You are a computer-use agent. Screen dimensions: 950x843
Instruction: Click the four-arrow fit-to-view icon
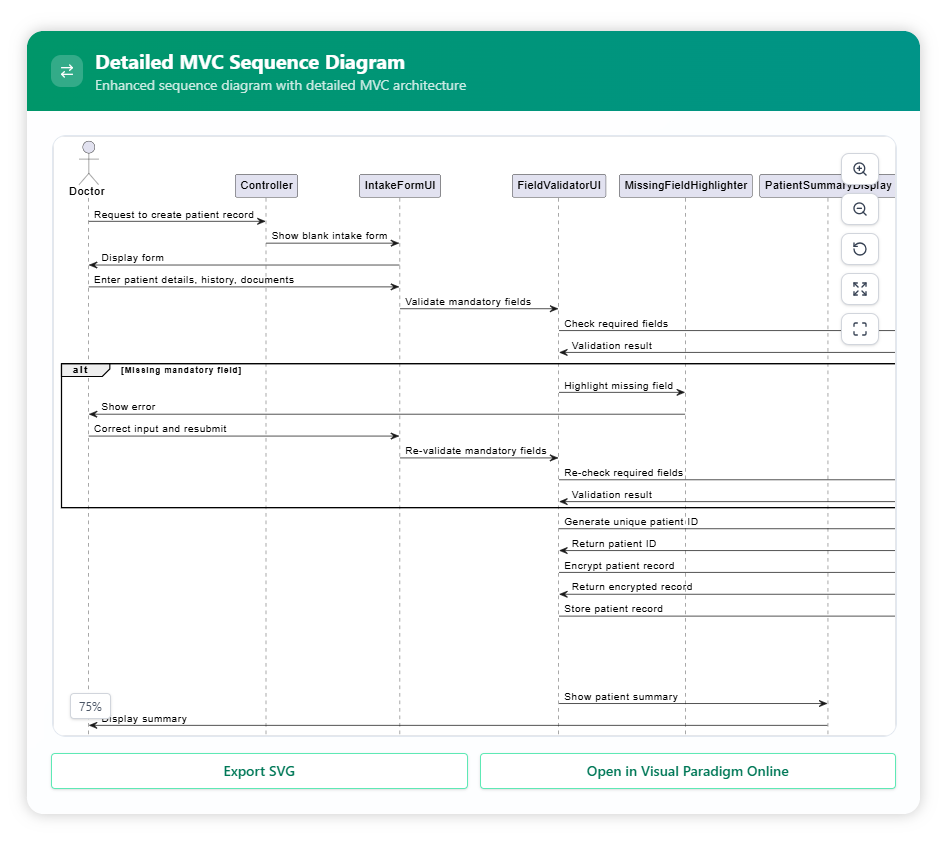(860, 289)
